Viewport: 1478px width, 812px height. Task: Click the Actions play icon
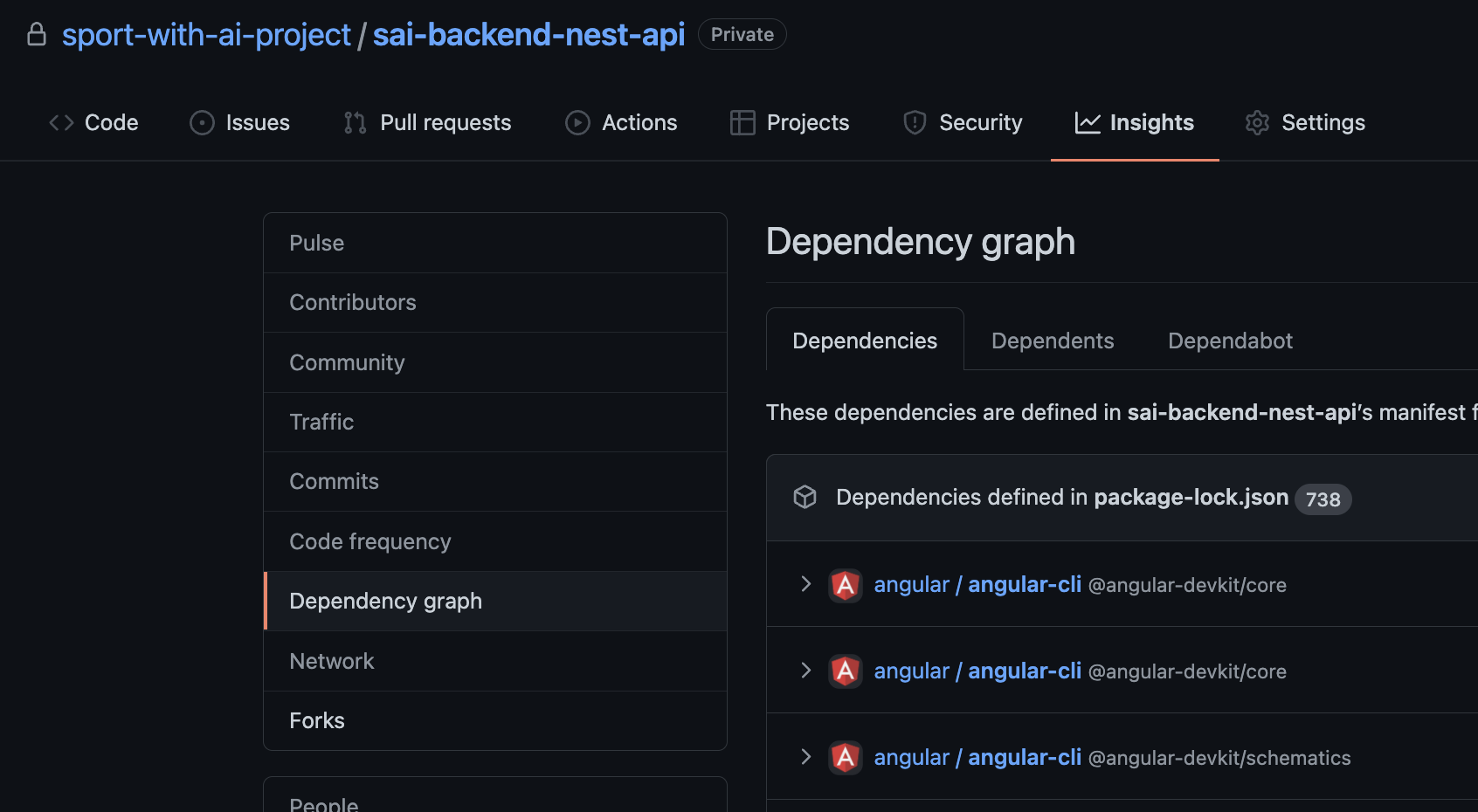(x=577, y=122)
